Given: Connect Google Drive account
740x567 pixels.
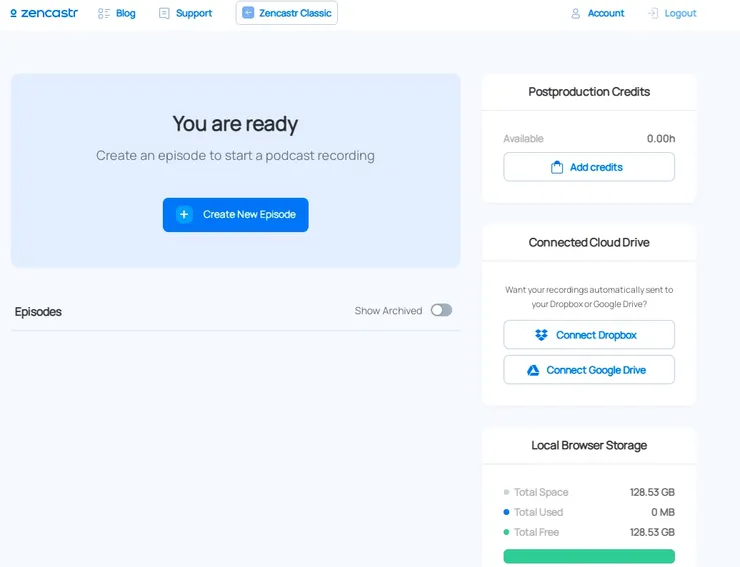Looking at the screenshot, I should click(589, 370).
